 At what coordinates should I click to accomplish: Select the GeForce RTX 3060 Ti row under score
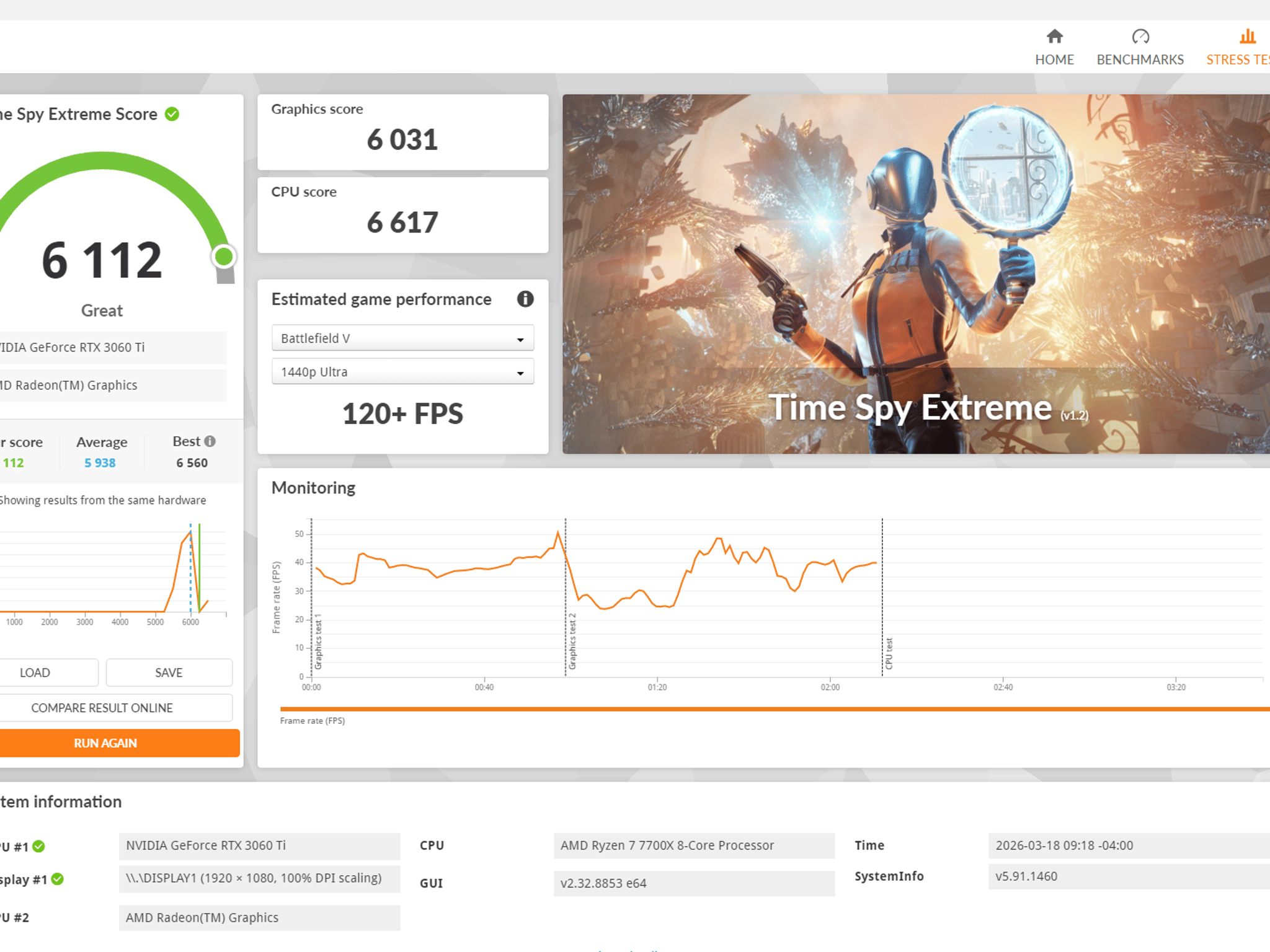[x=113, y=348]
